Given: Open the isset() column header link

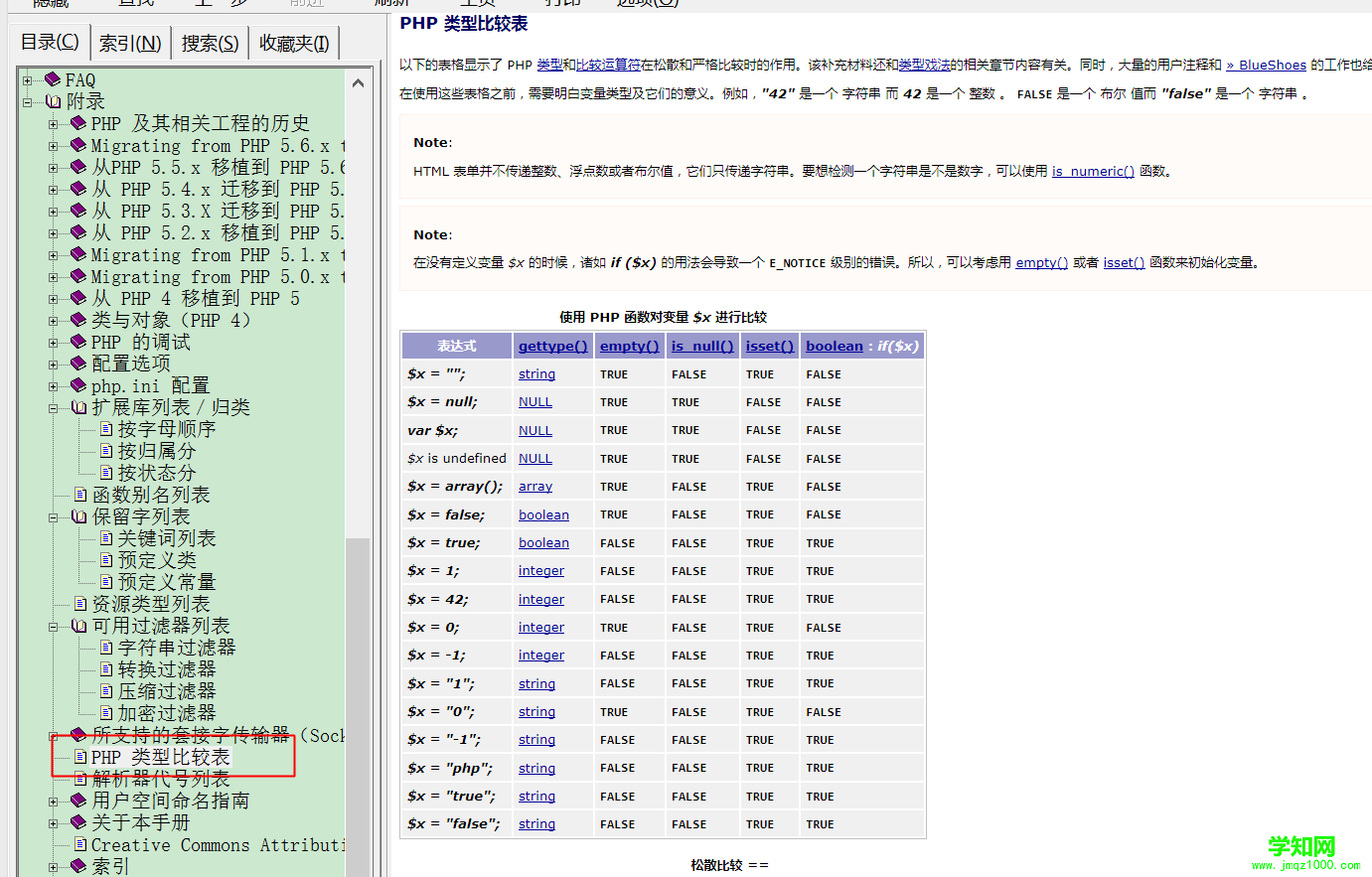Looking at the screenshot, I should click(x=770, y=346).
